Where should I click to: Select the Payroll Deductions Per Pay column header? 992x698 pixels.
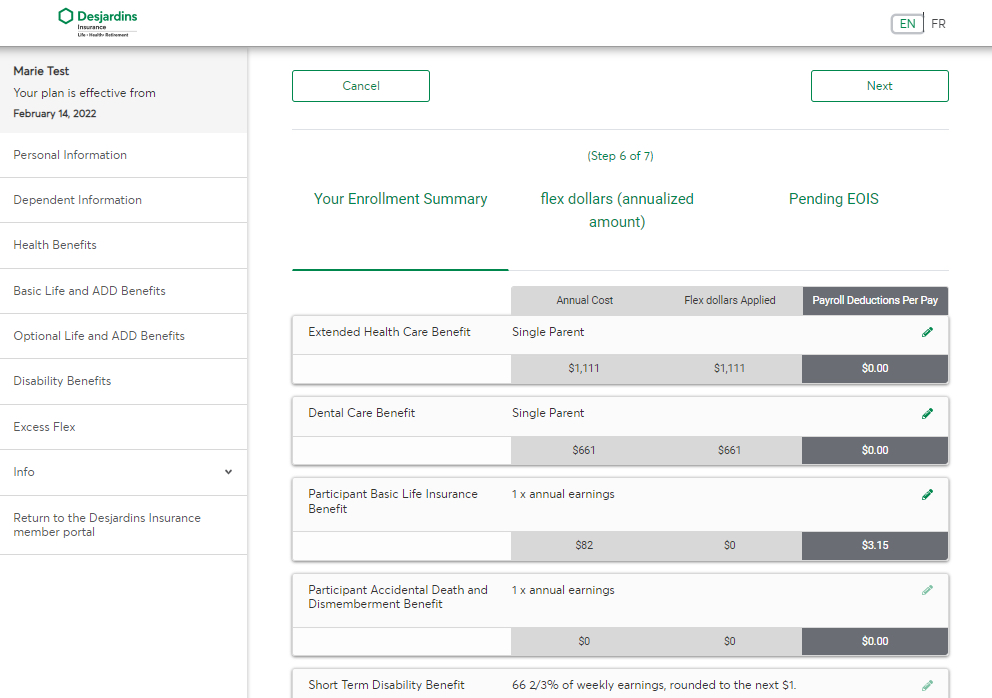point(874,300)
